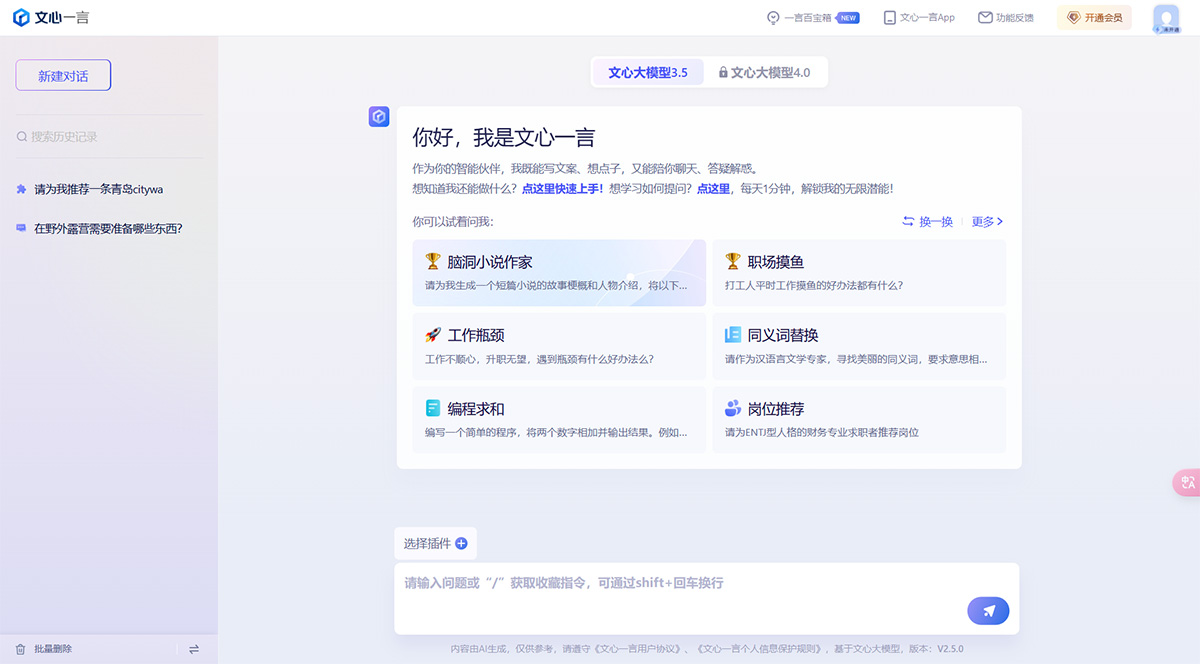Click the 换一换 refresh icon
The image size is (1200, 664).
pos(908,221)
